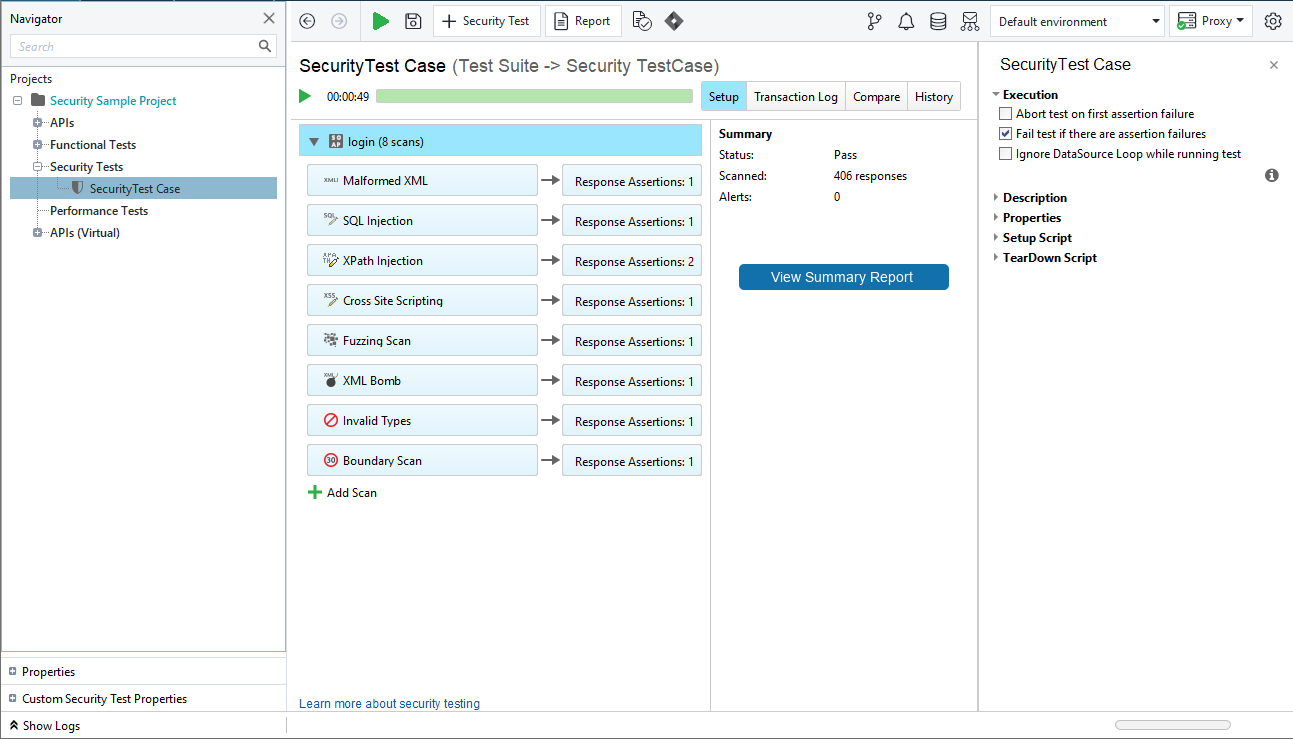The image size is (1293, 739).
Task: Click the validation/checkmark document icon in toolbar
Action: click(642, 20)
